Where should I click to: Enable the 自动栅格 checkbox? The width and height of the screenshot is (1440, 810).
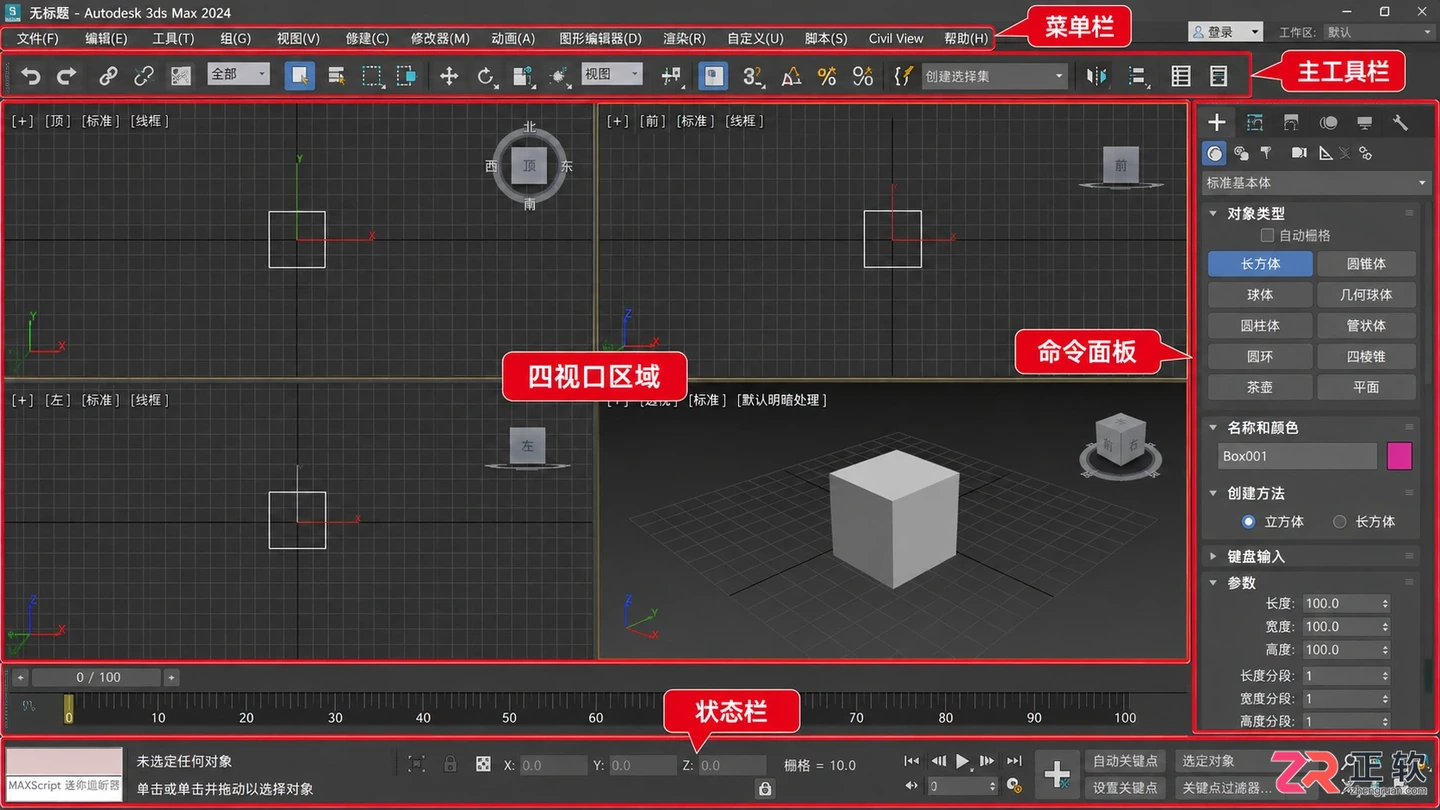point(1267,236)
